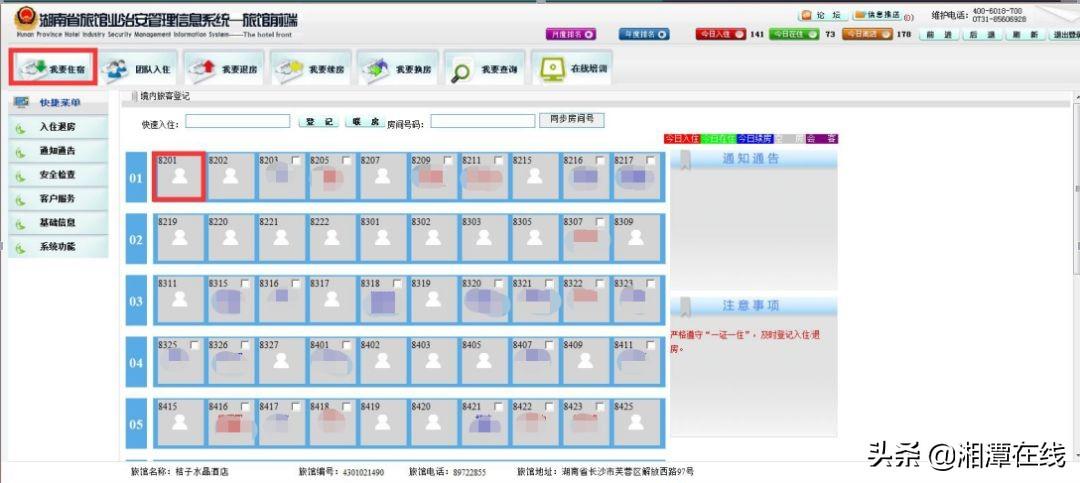Tick the checkbox for room 8217
Viewport: 1080px width, 483px height.
coord(651,160)
